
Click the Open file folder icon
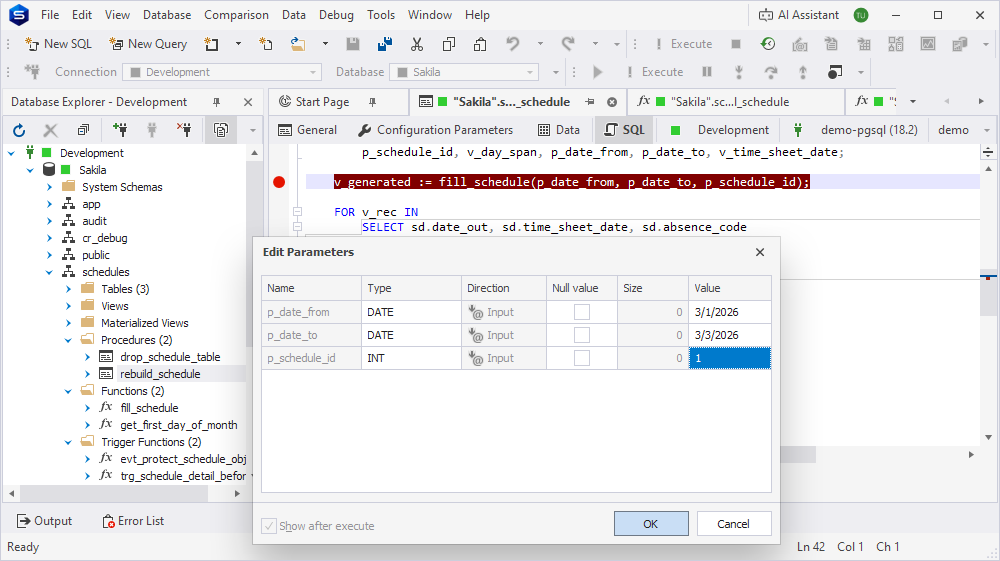[298, 44]
